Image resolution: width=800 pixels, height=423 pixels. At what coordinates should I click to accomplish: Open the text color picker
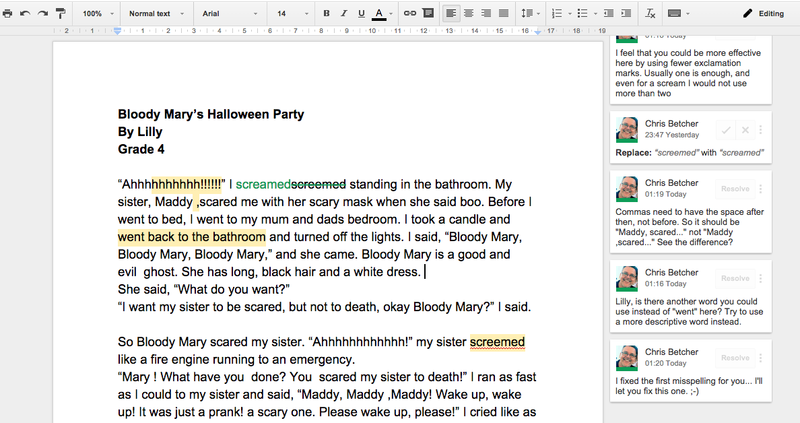[379, 14]
